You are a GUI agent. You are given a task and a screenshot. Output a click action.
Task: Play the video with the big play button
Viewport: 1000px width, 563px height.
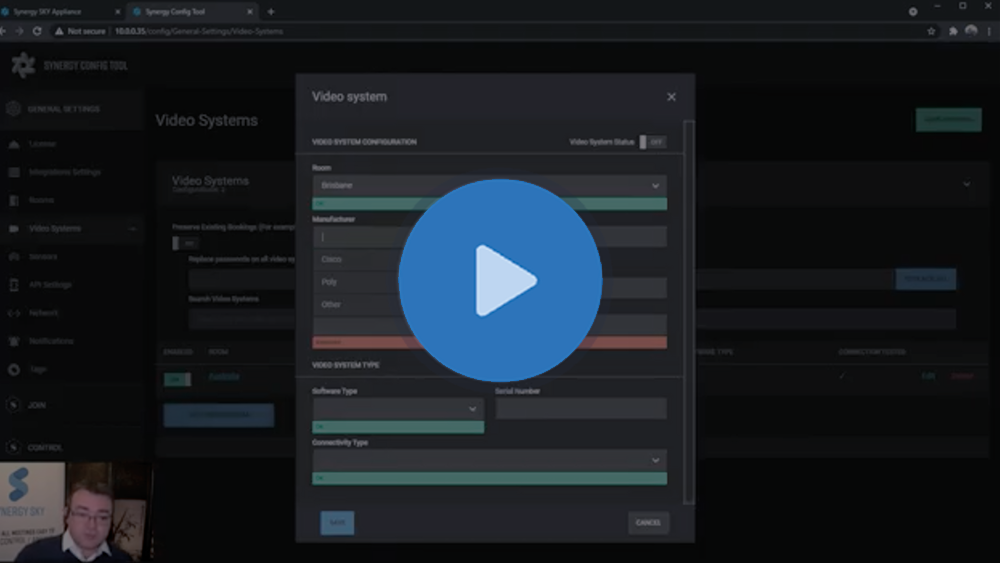coord(500,281)
